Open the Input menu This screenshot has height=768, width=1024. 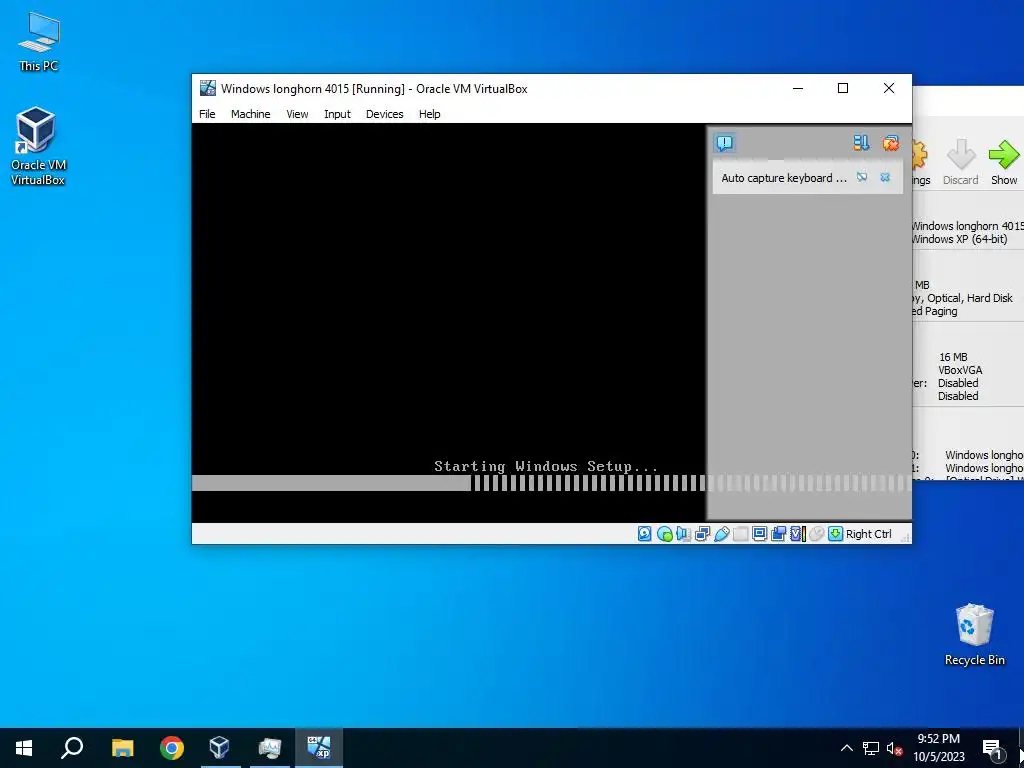click(x=337, y=114)
